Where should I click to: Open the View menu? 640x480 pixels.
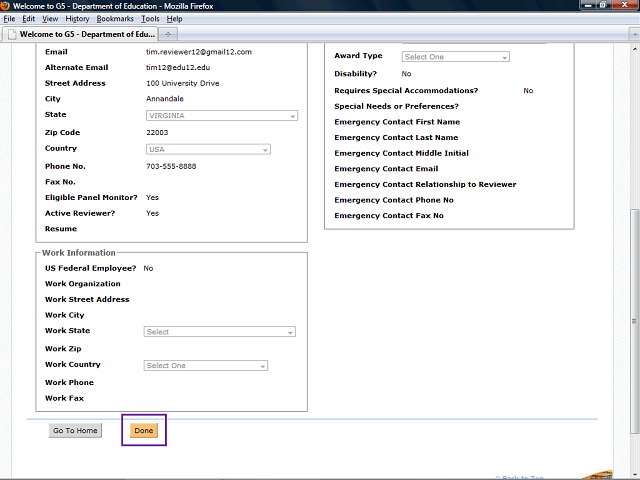point(50,19)
